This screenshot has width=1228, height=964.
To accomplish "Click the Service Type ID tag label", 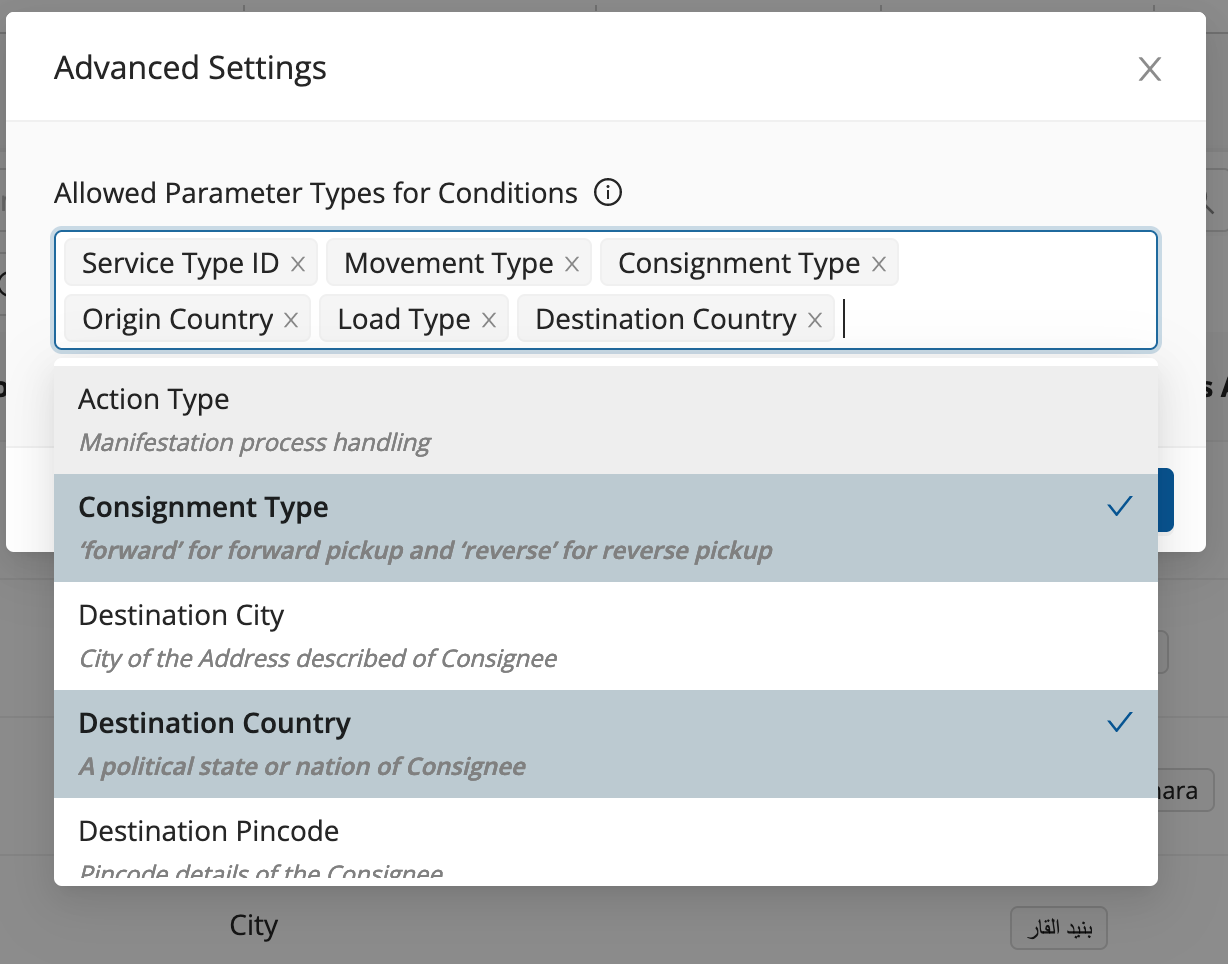I will tap(180, 264).
